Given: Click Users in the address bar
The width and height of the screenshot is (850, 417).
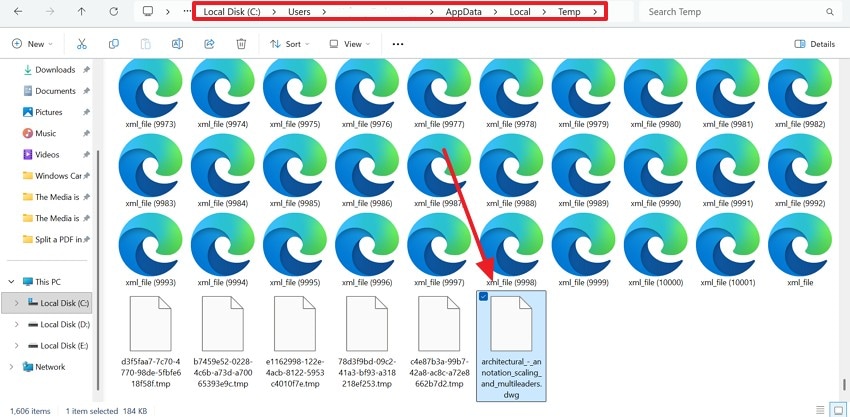Looking at the screenshot, I should pos(299,11).
